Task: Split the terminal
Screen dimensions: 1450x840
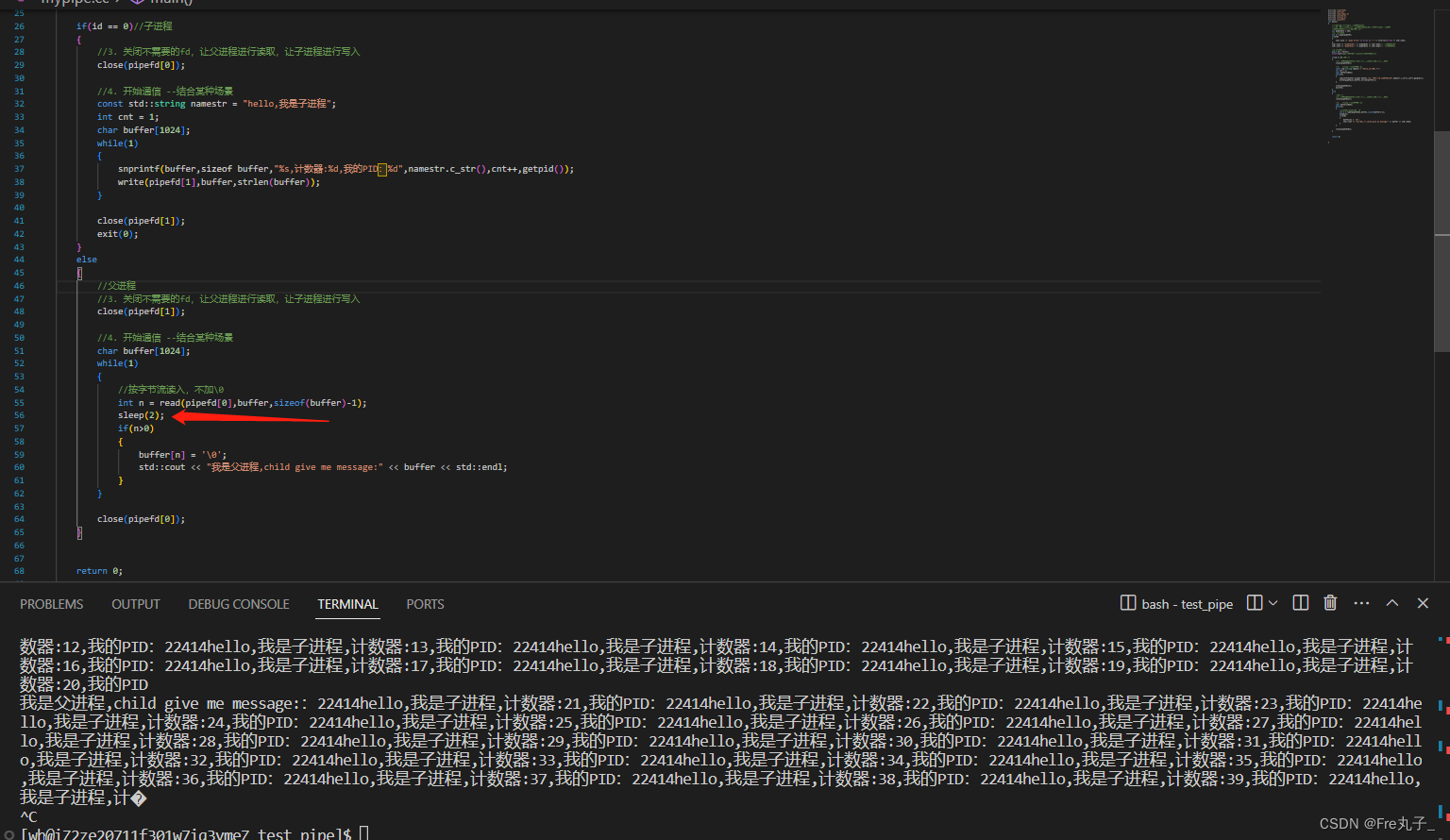Action: pyautogui.click(x=1301, y=603)
